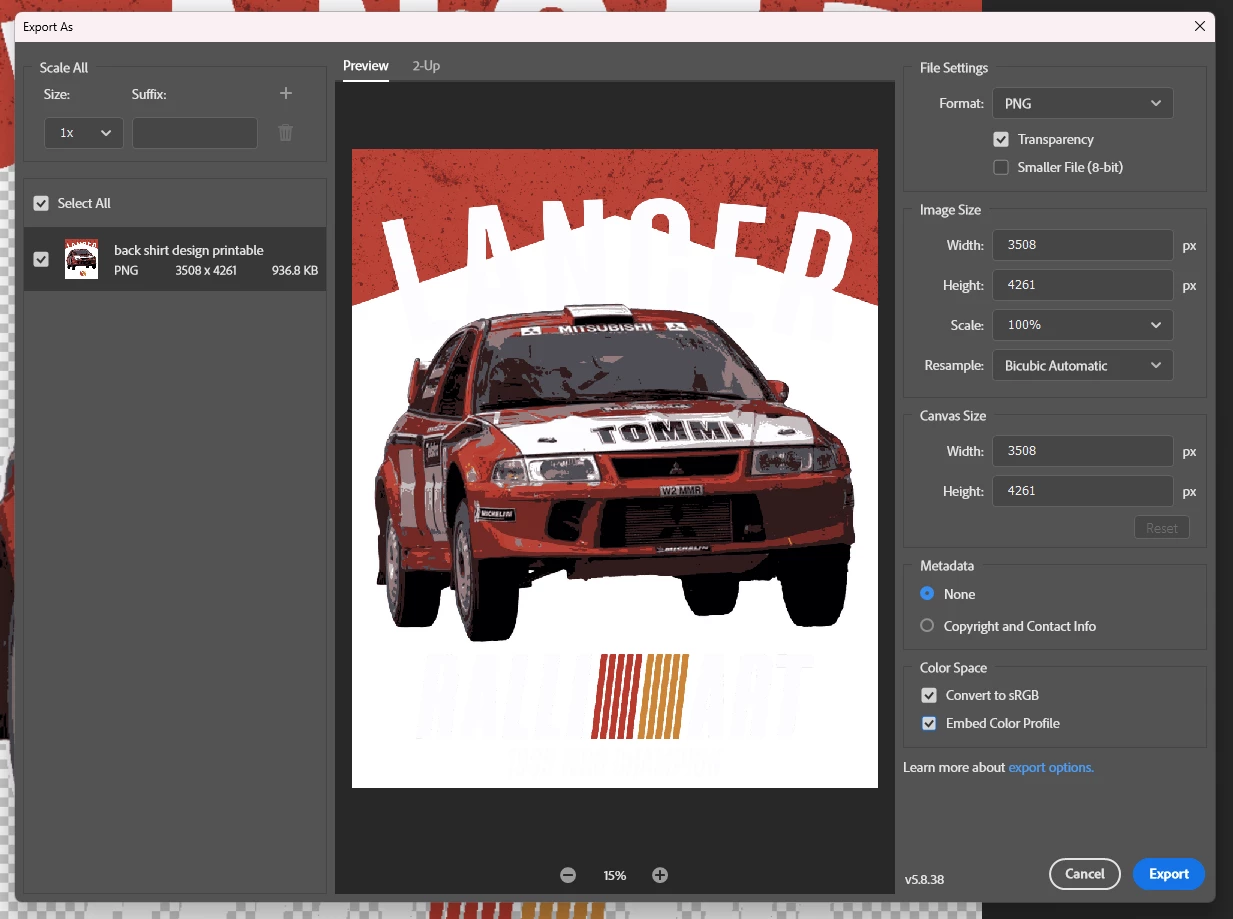Screen dimensions: 1233x919
Task: Delete the scale entry with trash icon
Action: [x=286, y=132]
